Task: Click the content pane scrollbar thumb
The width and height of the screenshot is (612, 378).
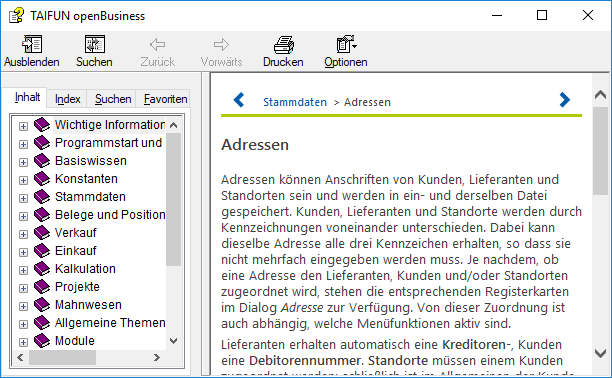Action: tap(600, 150)
